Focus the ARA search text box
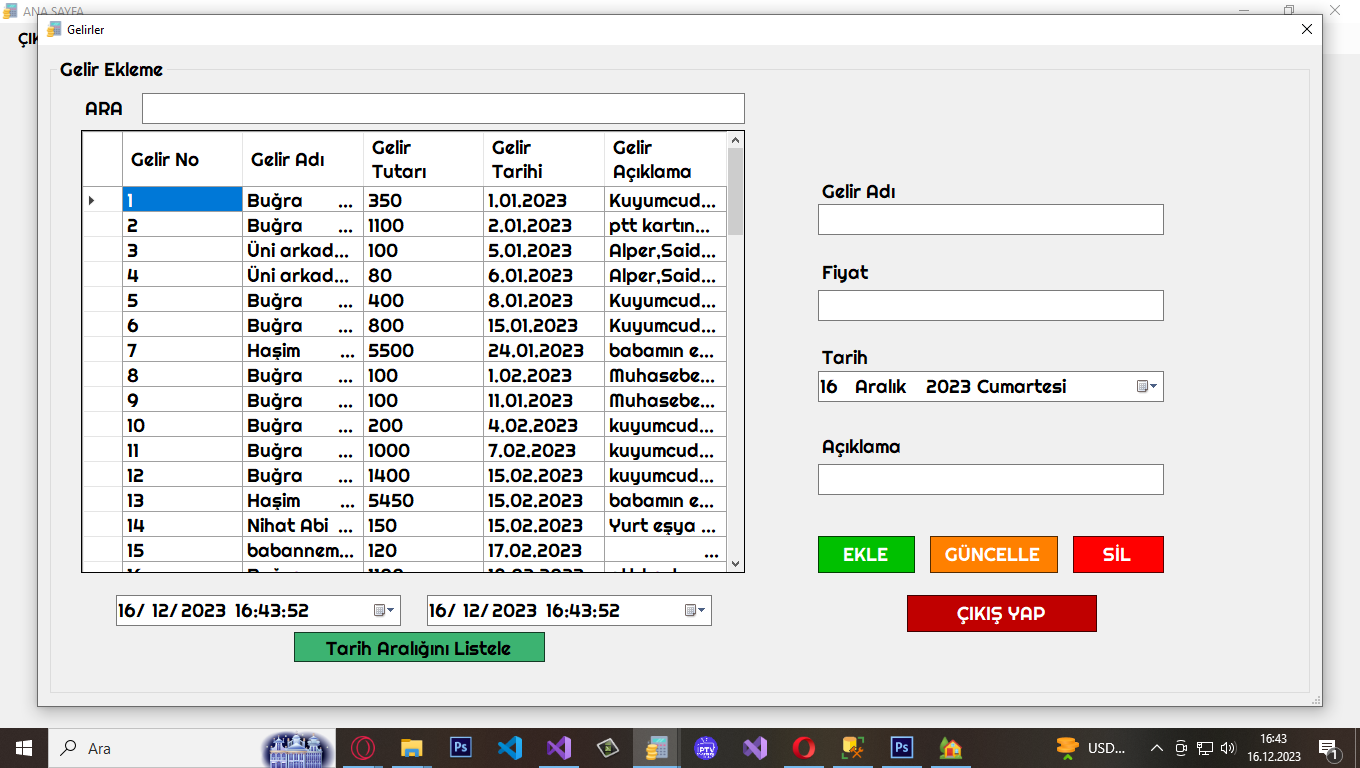 point(443,109)
